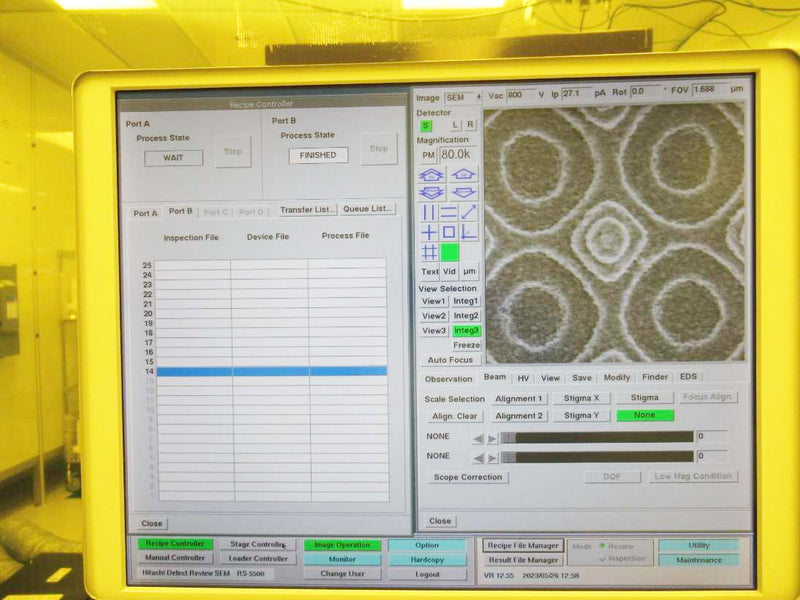This screenshot has width=800, height=600.
Task: Click the PM magnification button
Action: pyautogui.click(x=429, y=155)
